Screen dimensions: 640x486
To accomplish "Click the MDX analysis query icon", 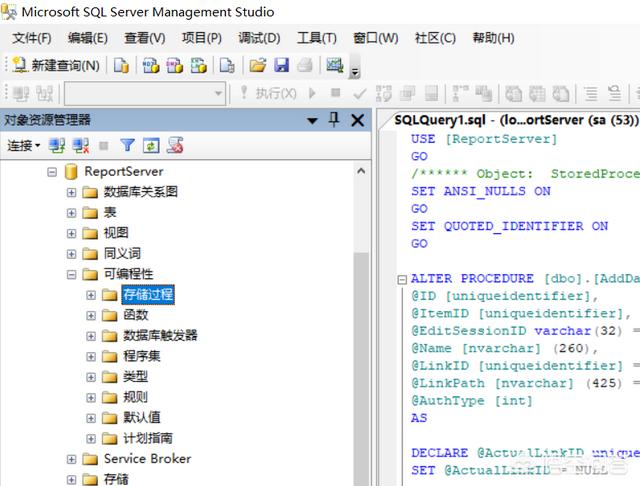I will pyautogui.click(x=151, y=65).
